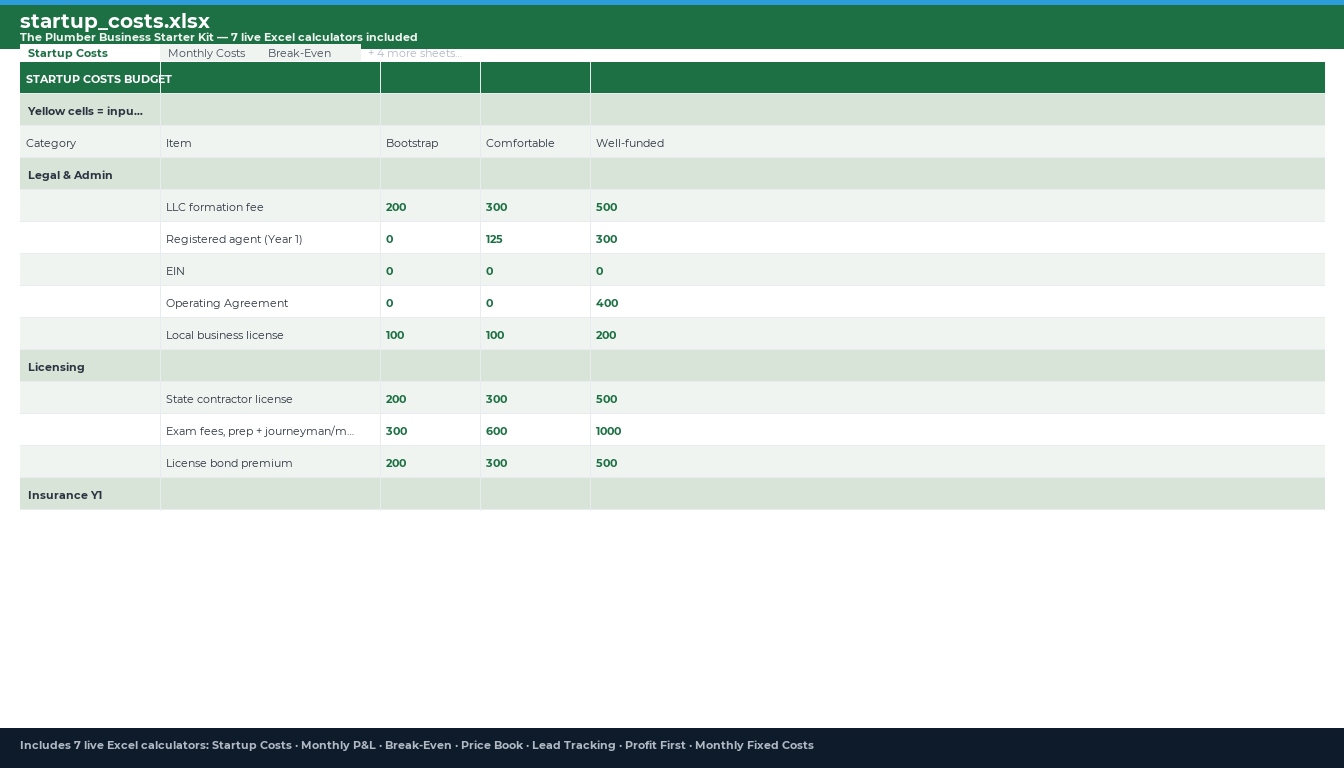This screenshot has width=1344, height=768.
Task: Click the EIN item cell
Action: click(x=270, y=270)
